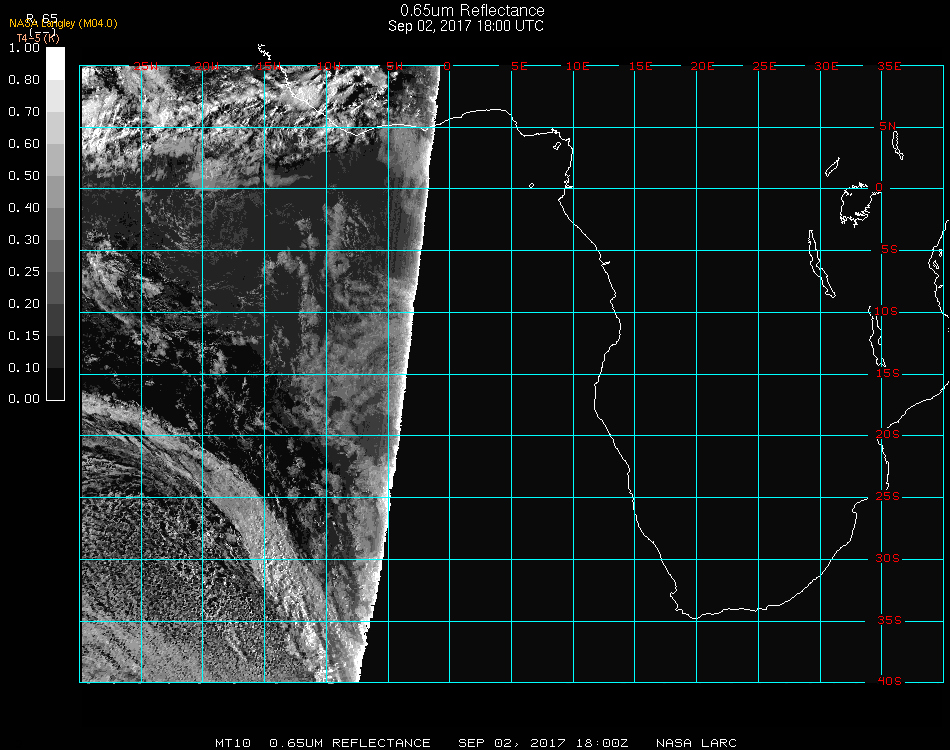Click the 20E longitude label
The width and height of the screenshot is (950, 750).
pyautogui.click(x=702, y=66)
